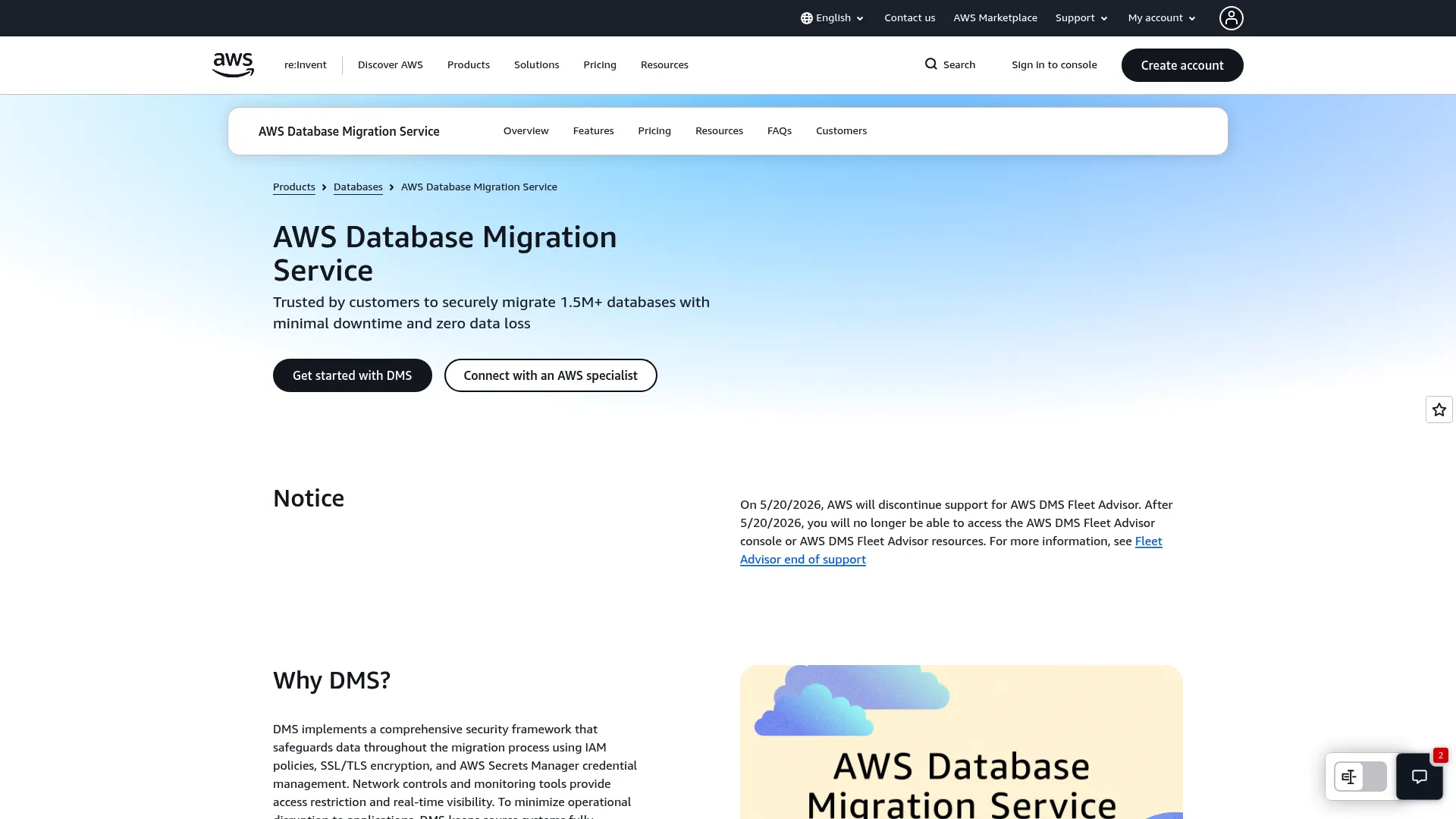Expand the Support dropdown
The image size is (1456, 819).
(1081, 18)
